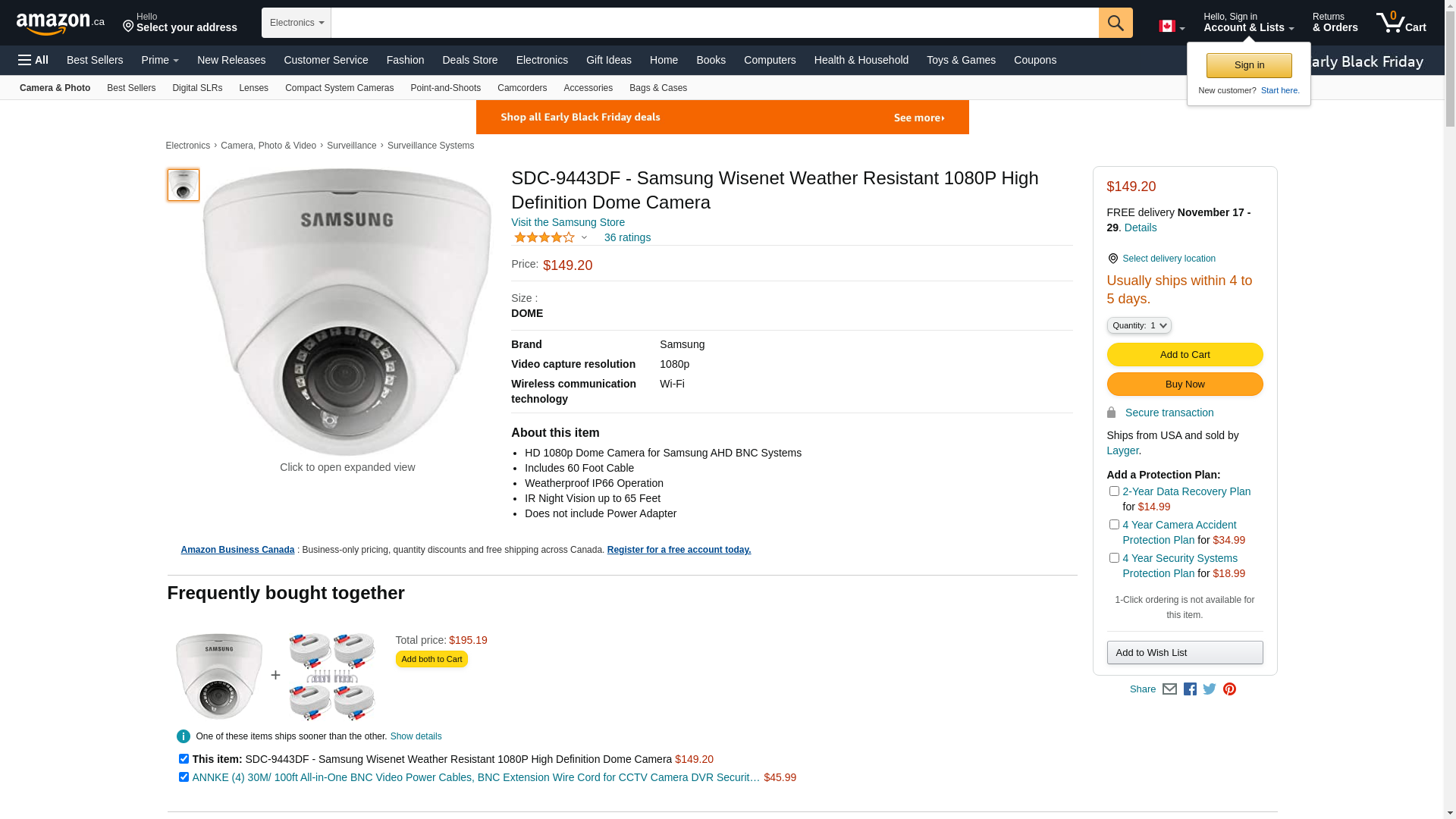The height and width of the screenshot is (819, 1456).
Task: Expand the star ratings breakdown arrow
Action: (584, 238)
